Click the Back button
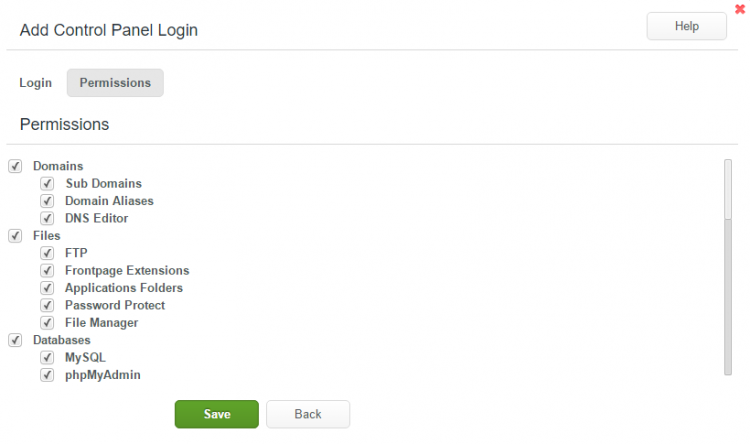 [x=308, y=414]
